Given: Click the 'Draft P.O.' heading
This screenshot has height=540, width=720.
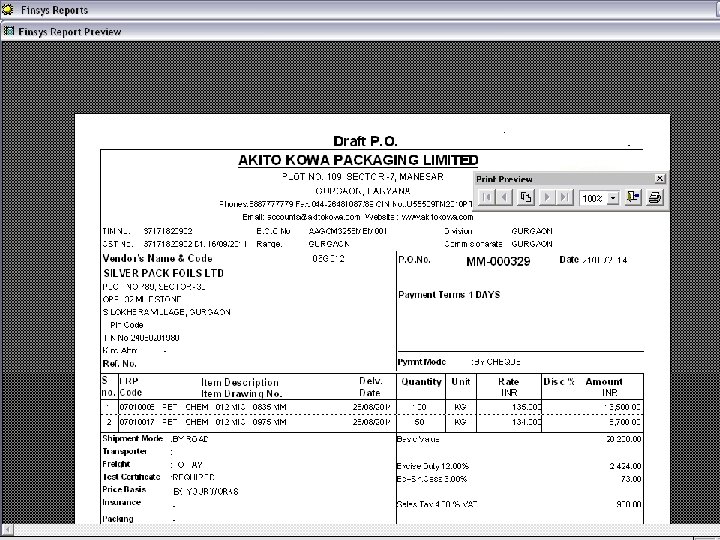Looking at the screenshot, I should [x=365, y=141].
